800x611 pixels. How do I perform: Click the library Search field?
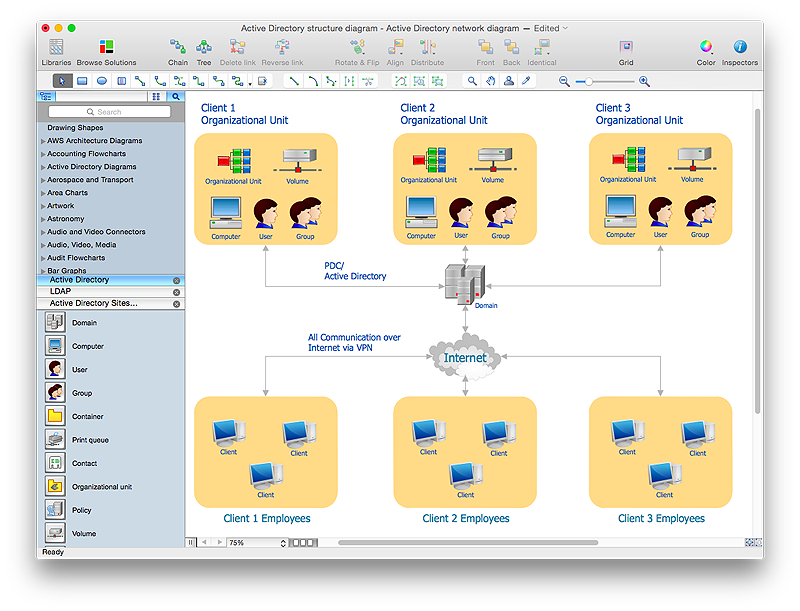pos(109,112)
